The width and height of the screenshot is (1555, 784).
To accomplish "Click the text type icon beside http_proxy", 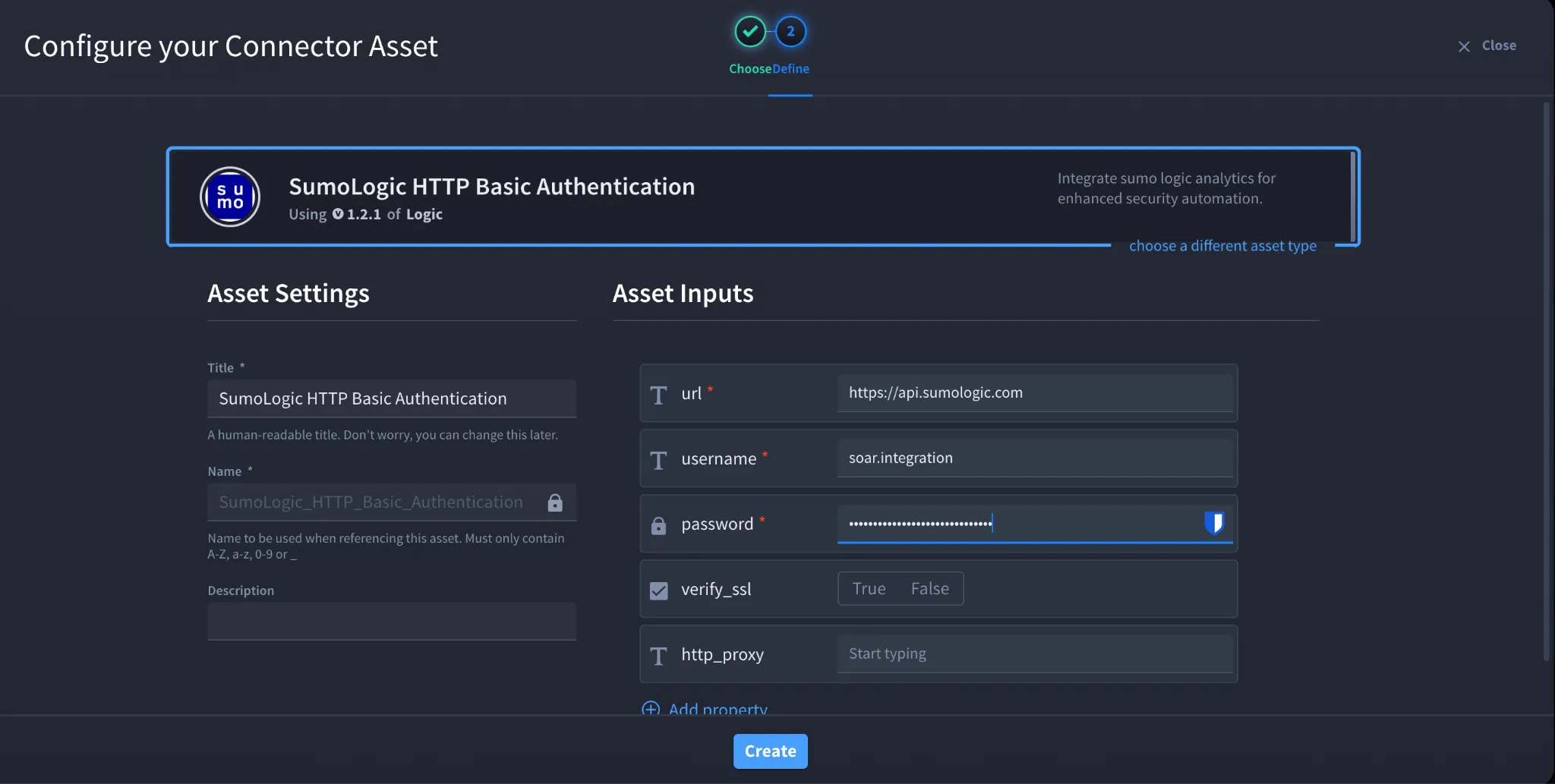I will tap(658, 655).
